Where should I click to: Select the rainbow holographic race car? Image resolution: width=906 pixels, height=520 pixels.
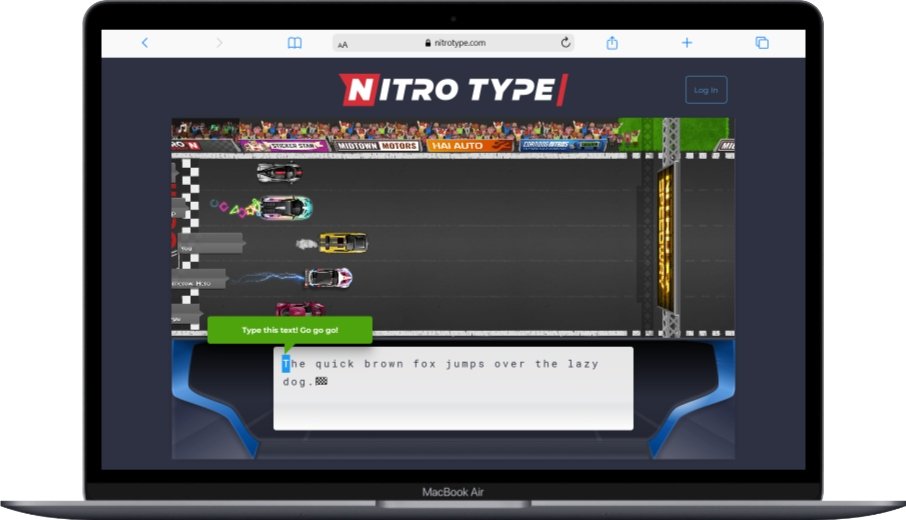tap(286, 207)
